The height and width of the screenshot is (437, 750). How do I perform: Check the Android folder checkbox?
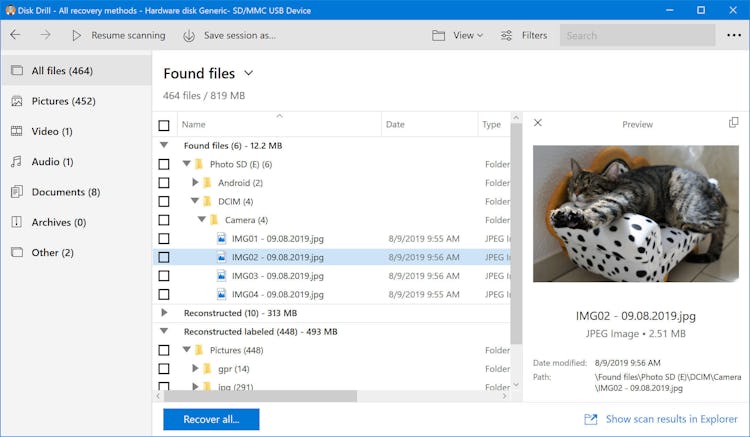coord(164,183)
